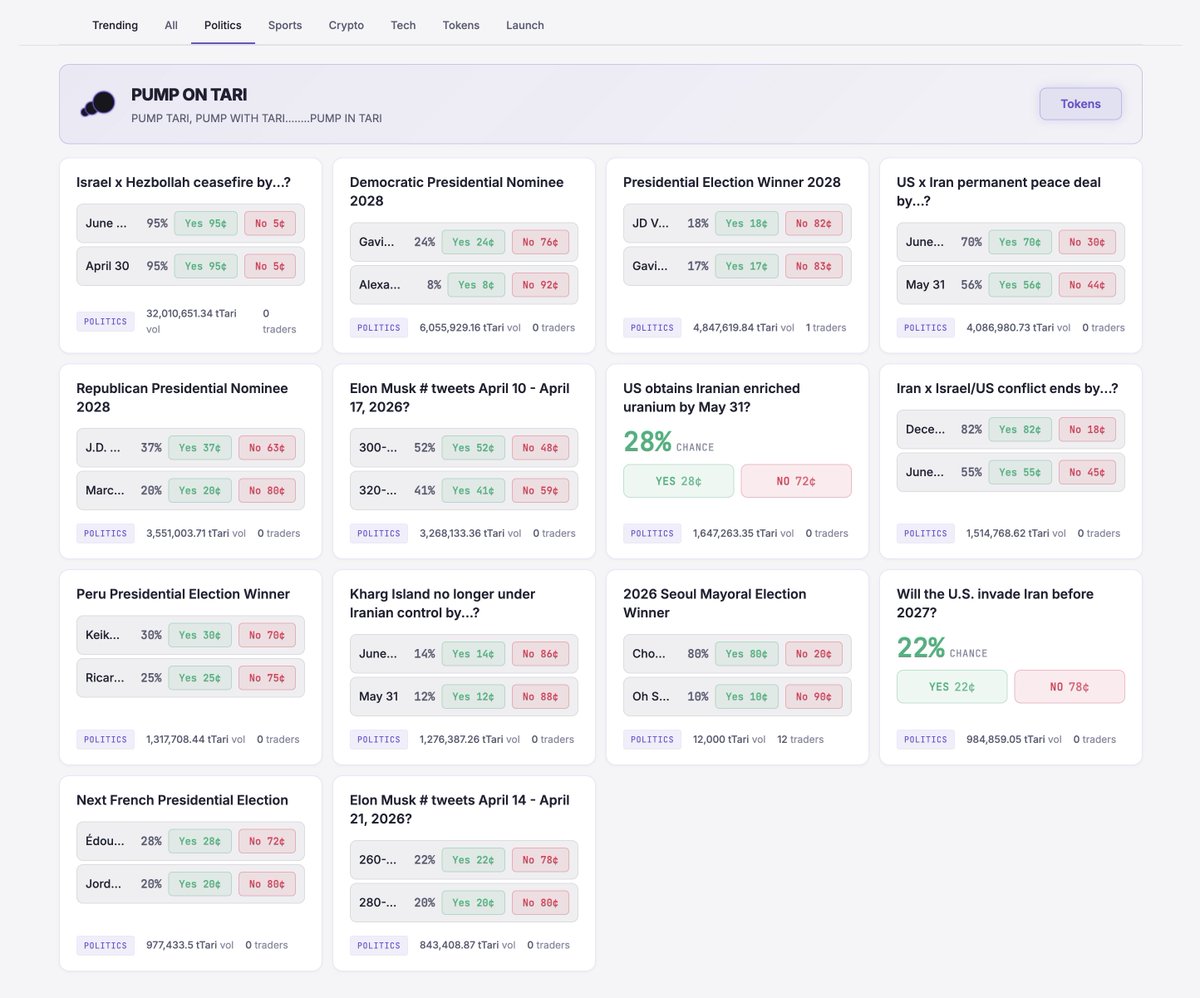Click POLITICS tag on Israel Hezbollah card
Screen dimensions: 1200x998
coord(105,322)
